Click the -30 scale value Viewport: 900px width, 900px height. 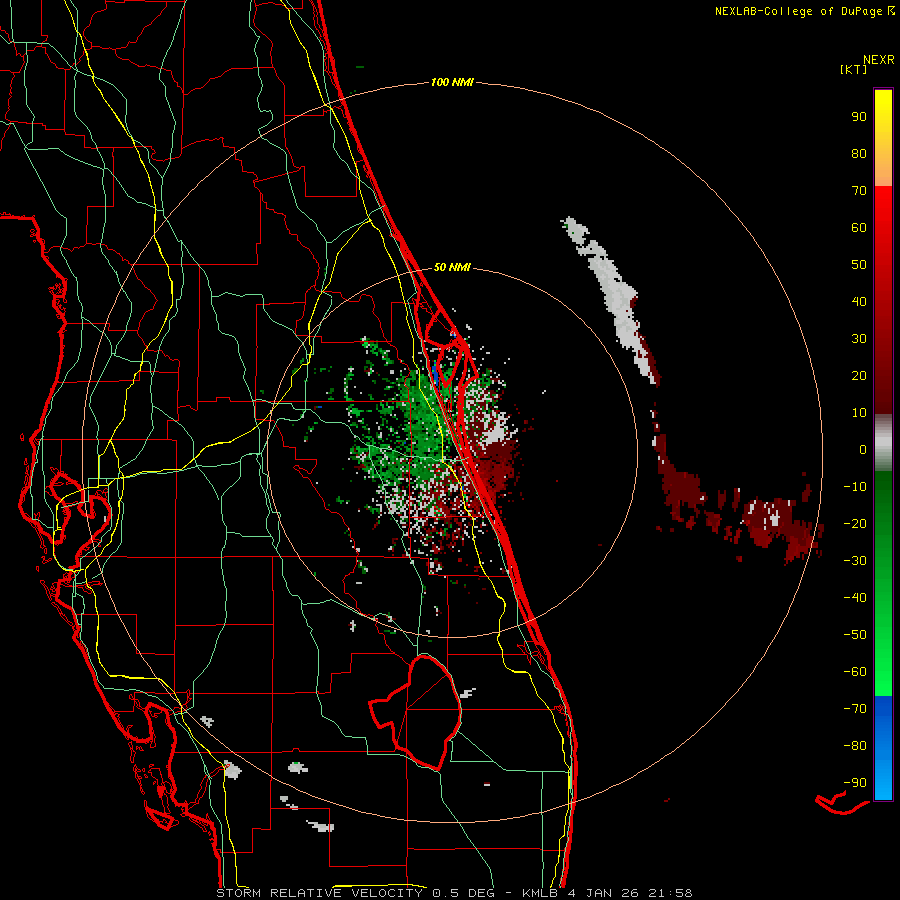(855, 561)
